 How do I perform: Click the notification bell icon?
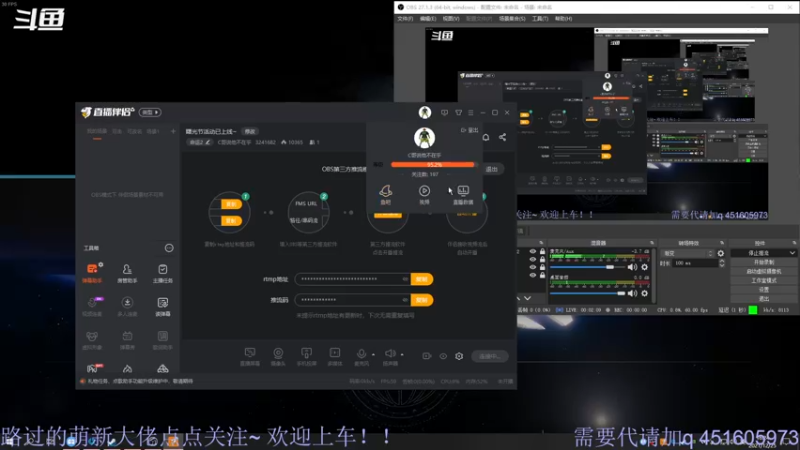coord(486,137)
